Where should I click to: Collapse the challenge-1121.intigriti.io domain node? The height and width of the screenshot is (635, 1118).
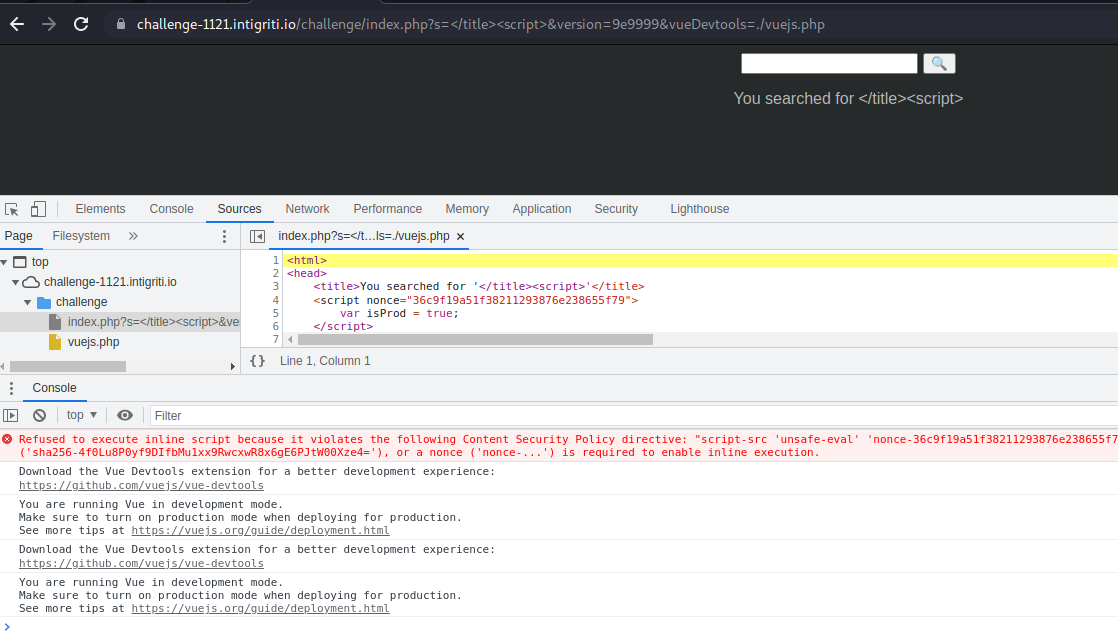click(16, 282)
